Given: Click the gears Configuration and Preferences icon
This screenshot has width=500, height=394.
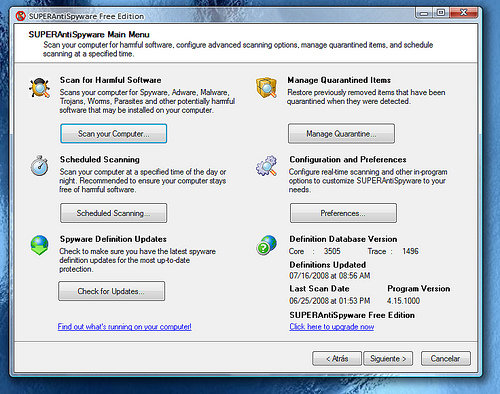Looking at the screenshot, I should pos(266,166).
